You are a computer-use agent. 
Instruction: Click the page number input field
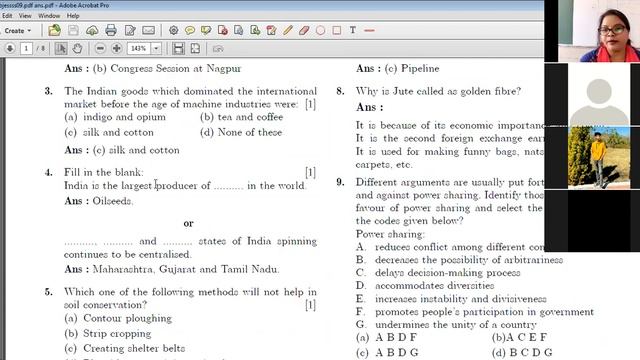pos(26,49)
